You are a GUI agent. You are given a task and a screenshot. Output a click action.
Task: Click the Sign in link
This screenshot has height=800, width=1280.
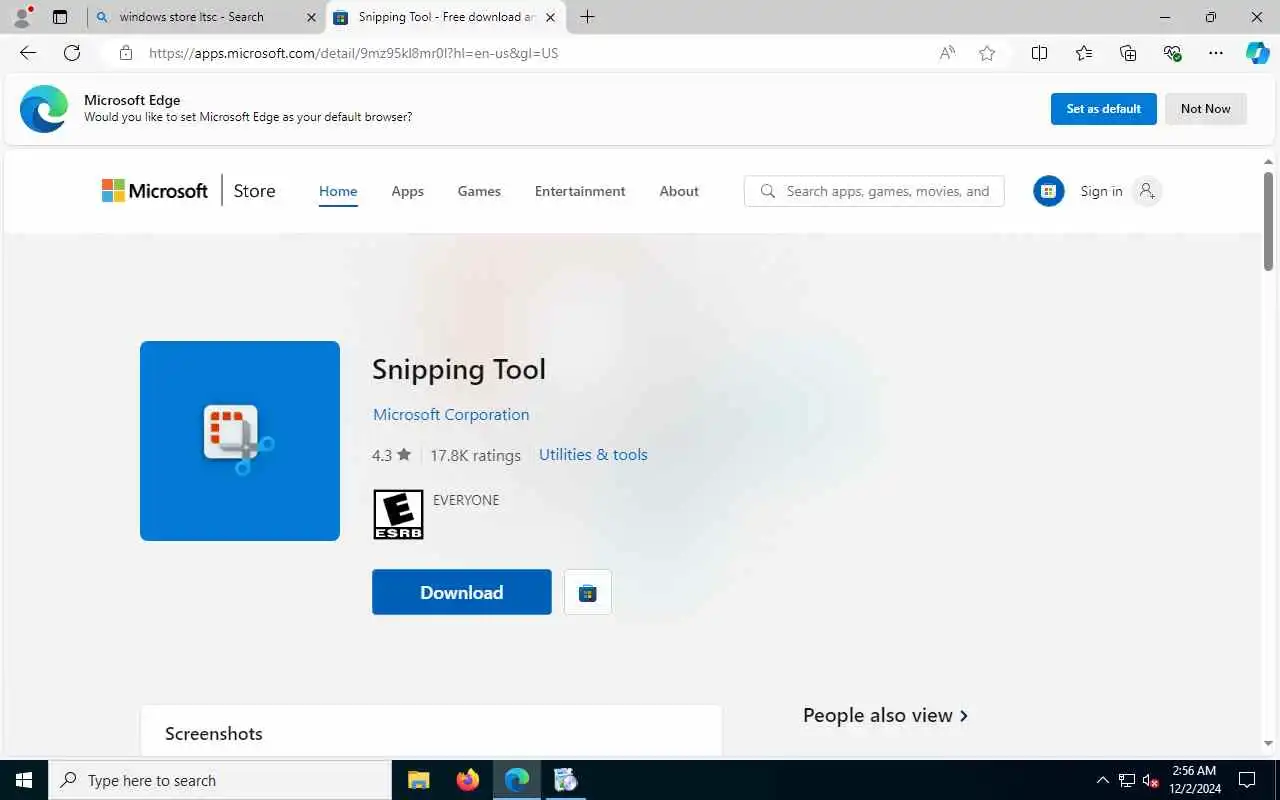tap(1101, 191)
